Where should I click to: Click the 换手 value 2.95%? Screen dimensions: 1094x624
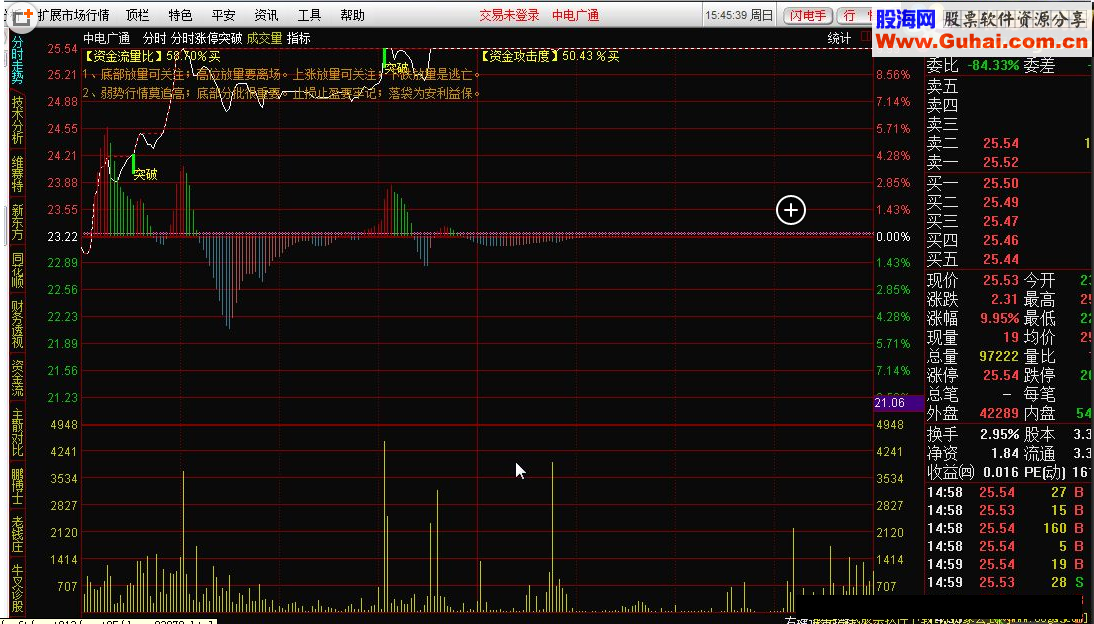pyautogui.click(x=998, y=434)
